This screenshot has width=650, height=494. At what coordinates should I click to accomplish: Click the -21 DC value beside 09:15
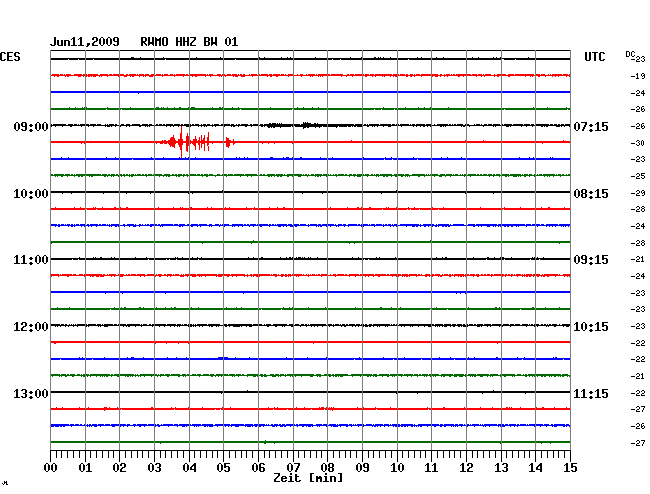click(x=638, y=259)
